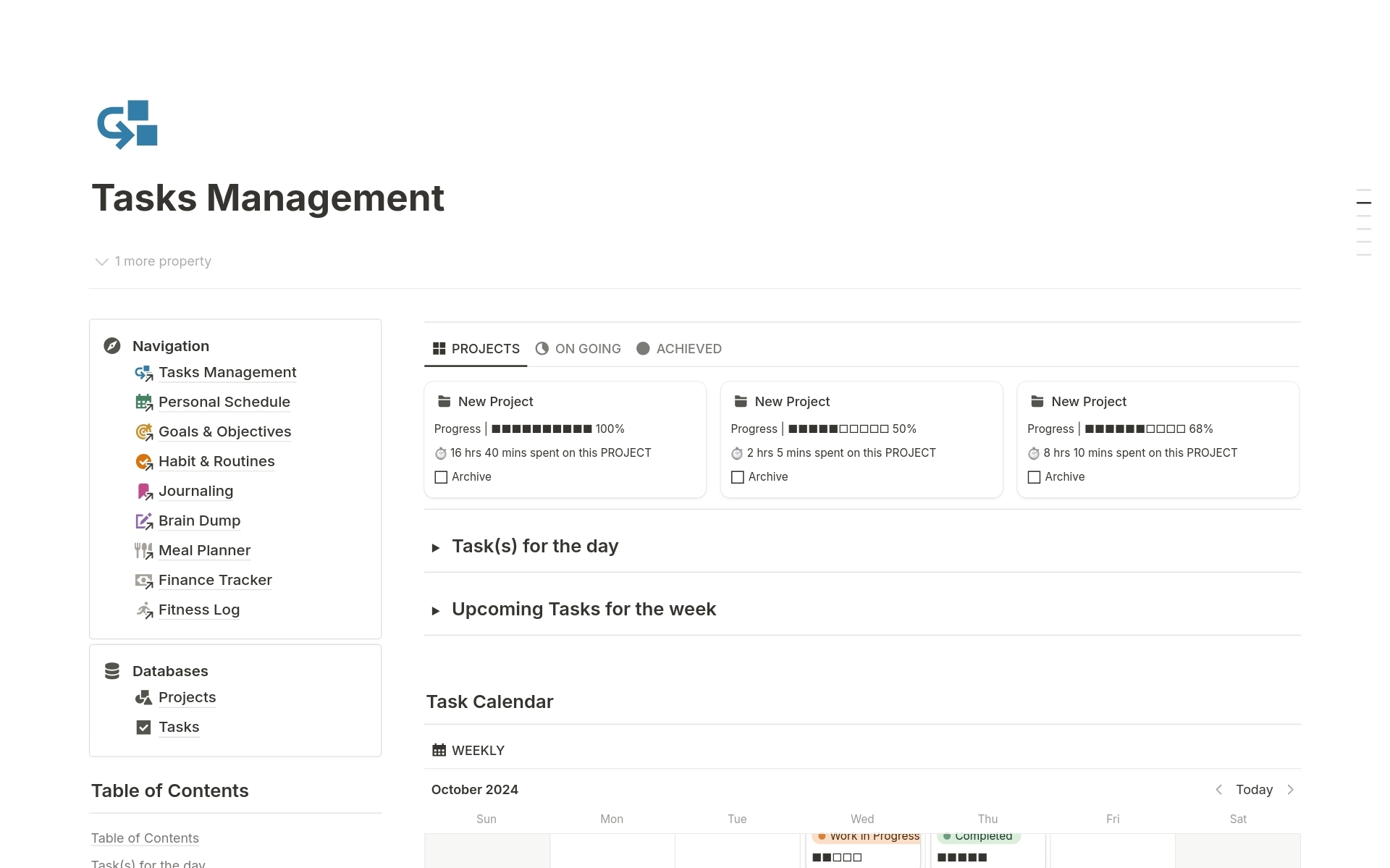Open the Personal Schedule link

tap(224, 403)
